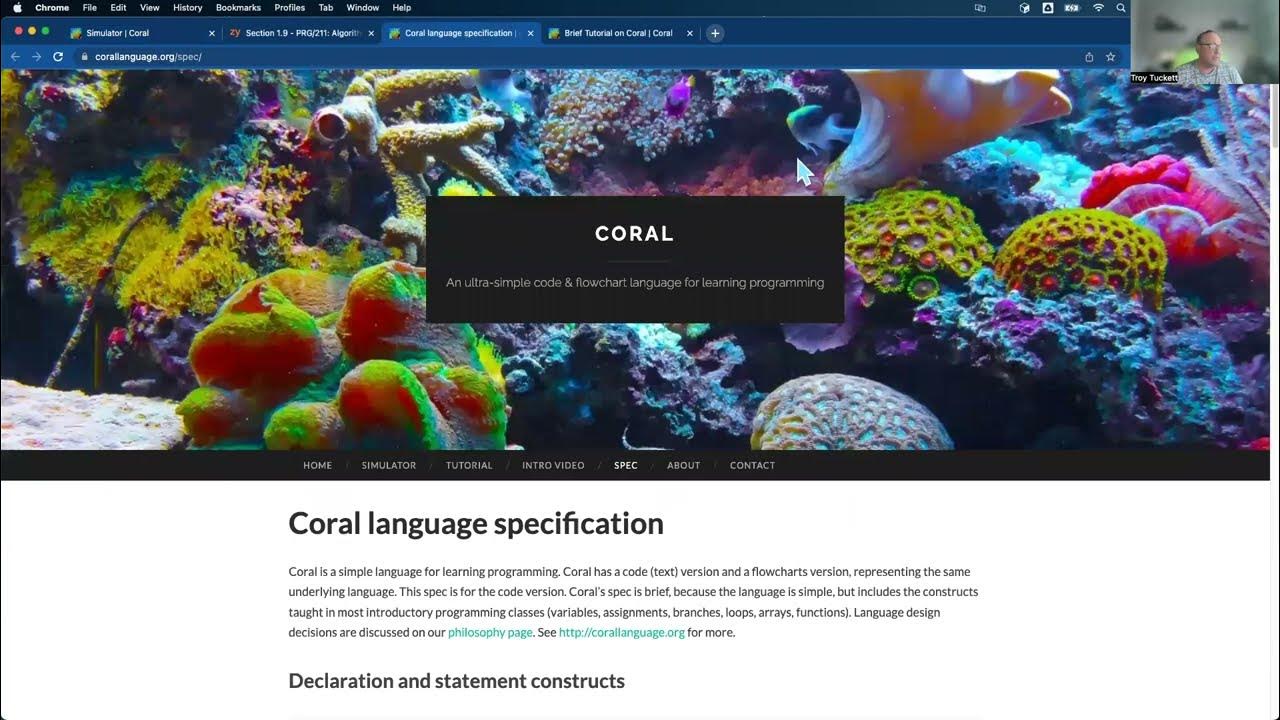Open the View menu
This screenshot has height=720, width=1280.
coord(149,7)
